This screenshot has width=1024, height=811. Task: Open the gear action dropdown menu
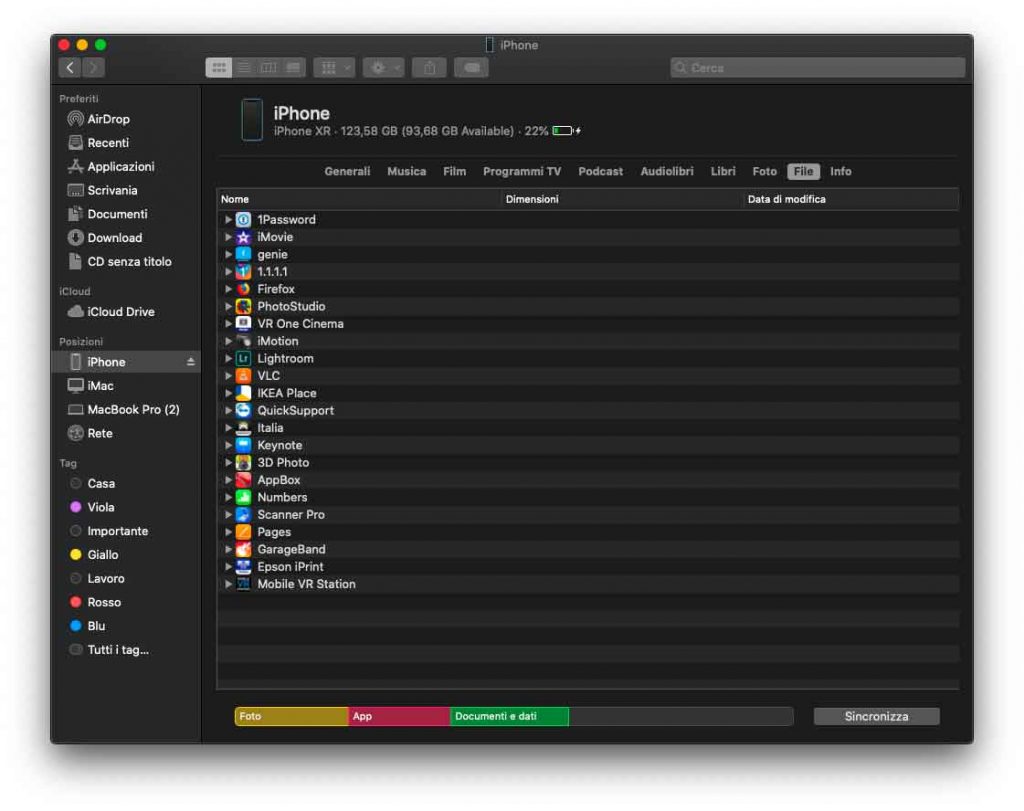coord(383,68)
